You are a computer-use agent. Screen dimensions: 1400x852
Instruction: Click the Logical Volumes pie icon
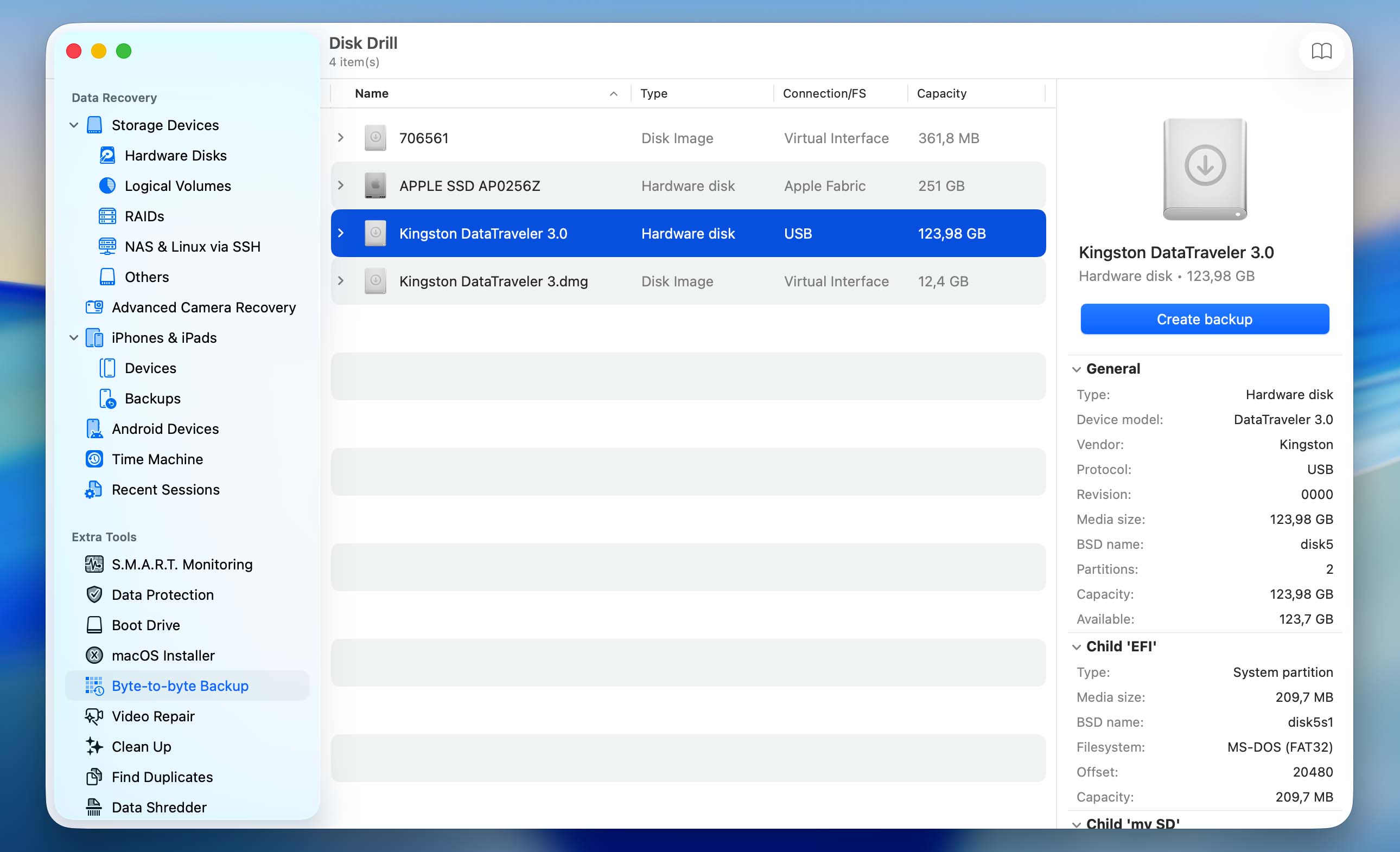[x=107, y=185]
